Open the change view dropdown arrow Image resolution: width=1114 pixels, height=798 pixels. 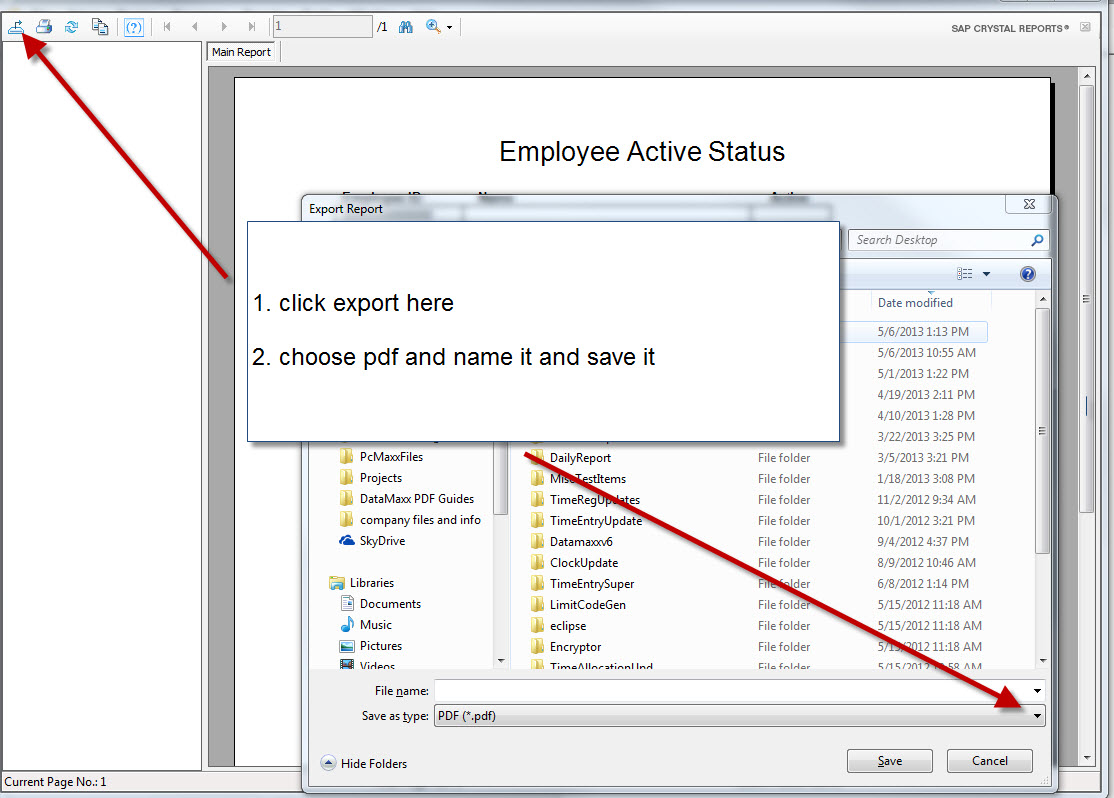click(x=986, y=274)
